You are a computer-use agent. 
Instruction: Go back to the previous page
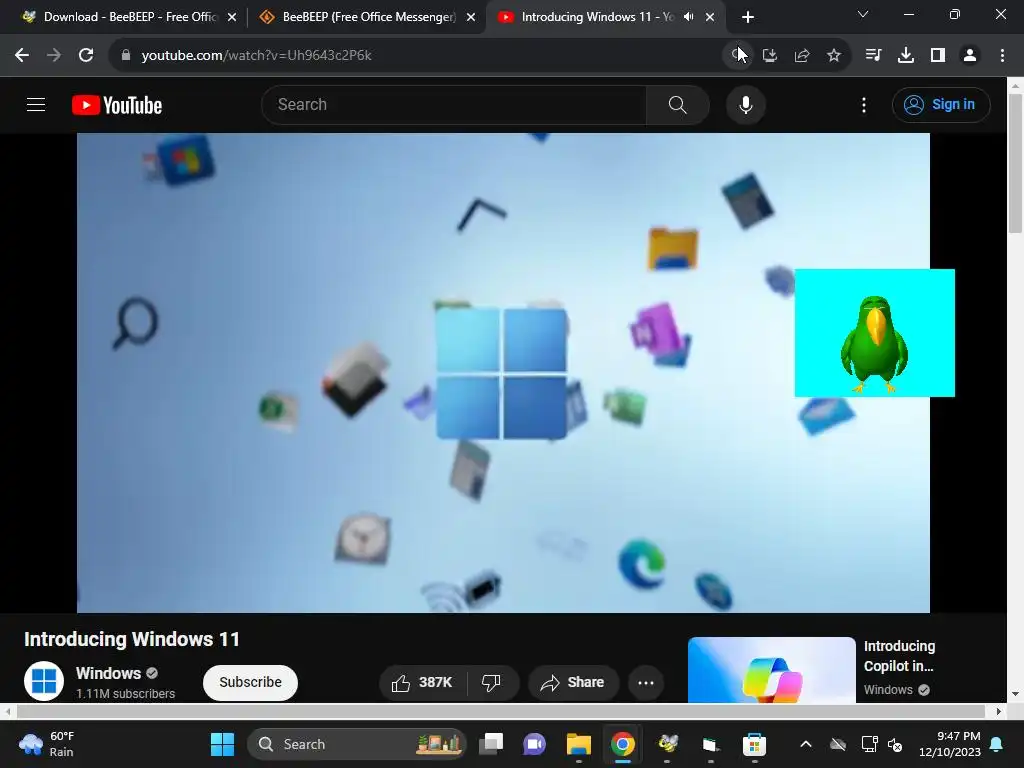(x=22, y=56)
